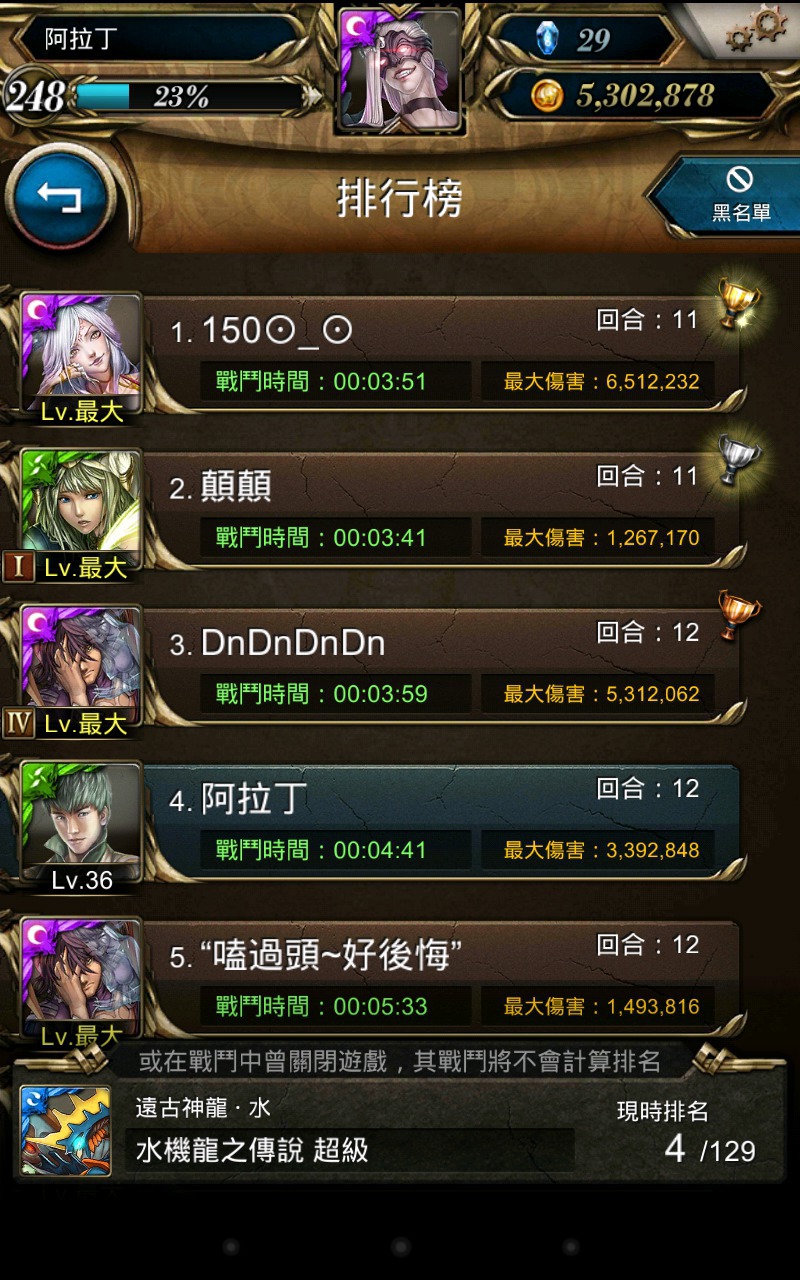Tap the blue diamond gem icon
800x1280 pixels.
click(548, 39)
